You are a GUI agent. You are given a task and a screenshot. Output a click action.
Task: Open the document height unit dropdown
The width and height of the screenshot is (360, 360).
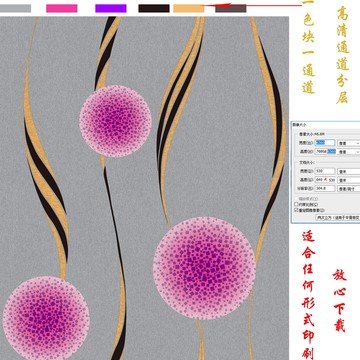coord(349,180)
